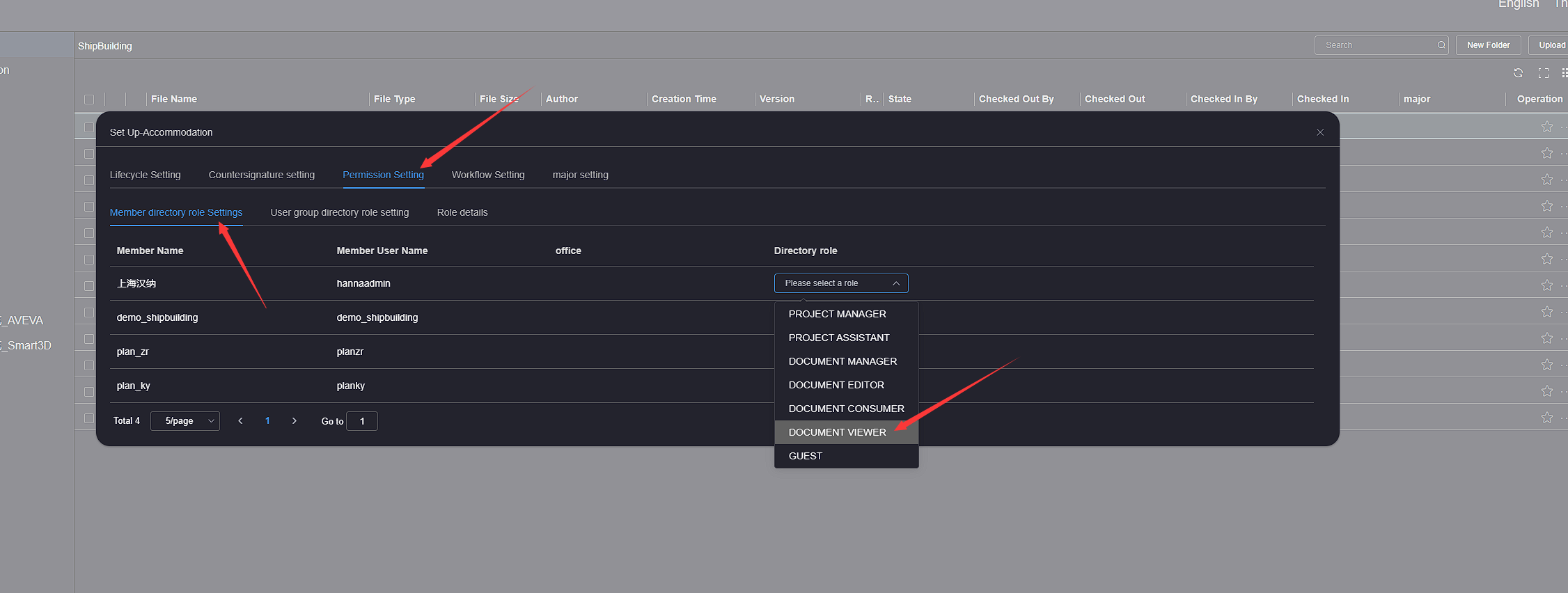Image resolution: width=1568 pixels, height=593 pixels.
Task: Click the Creation Time column header
Action: coord(684,99)
